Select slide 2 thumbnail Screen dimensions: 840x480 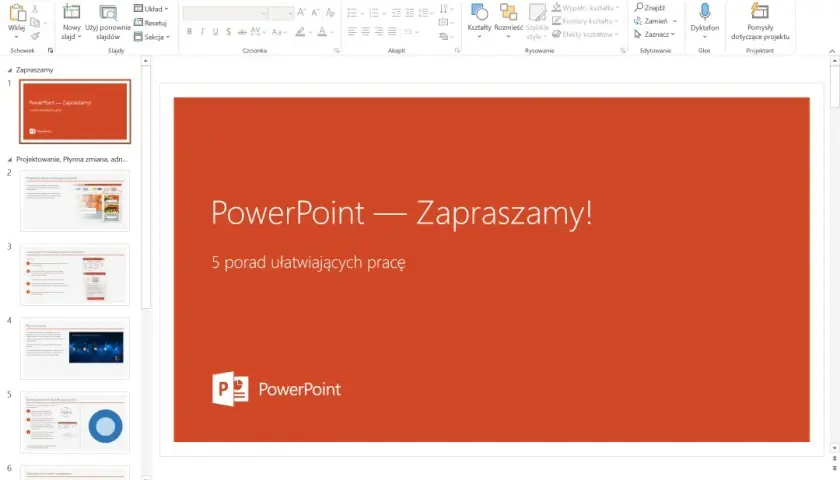click(75, 201)
